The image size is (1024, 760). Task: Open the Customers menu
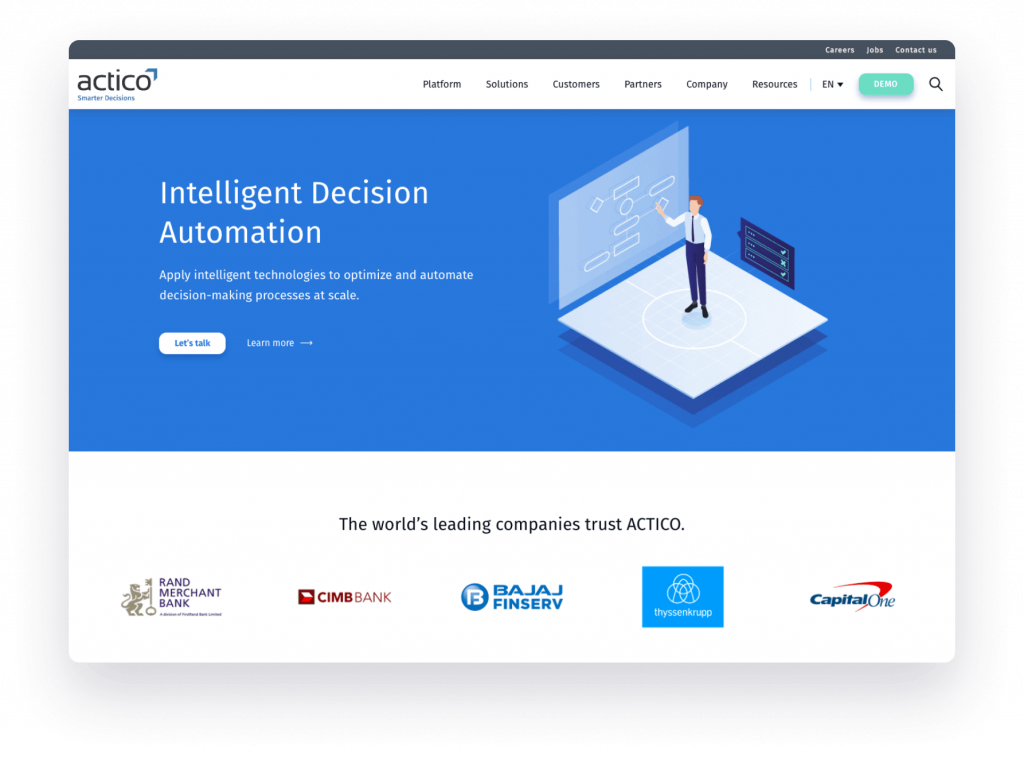(x=576, y=84)
